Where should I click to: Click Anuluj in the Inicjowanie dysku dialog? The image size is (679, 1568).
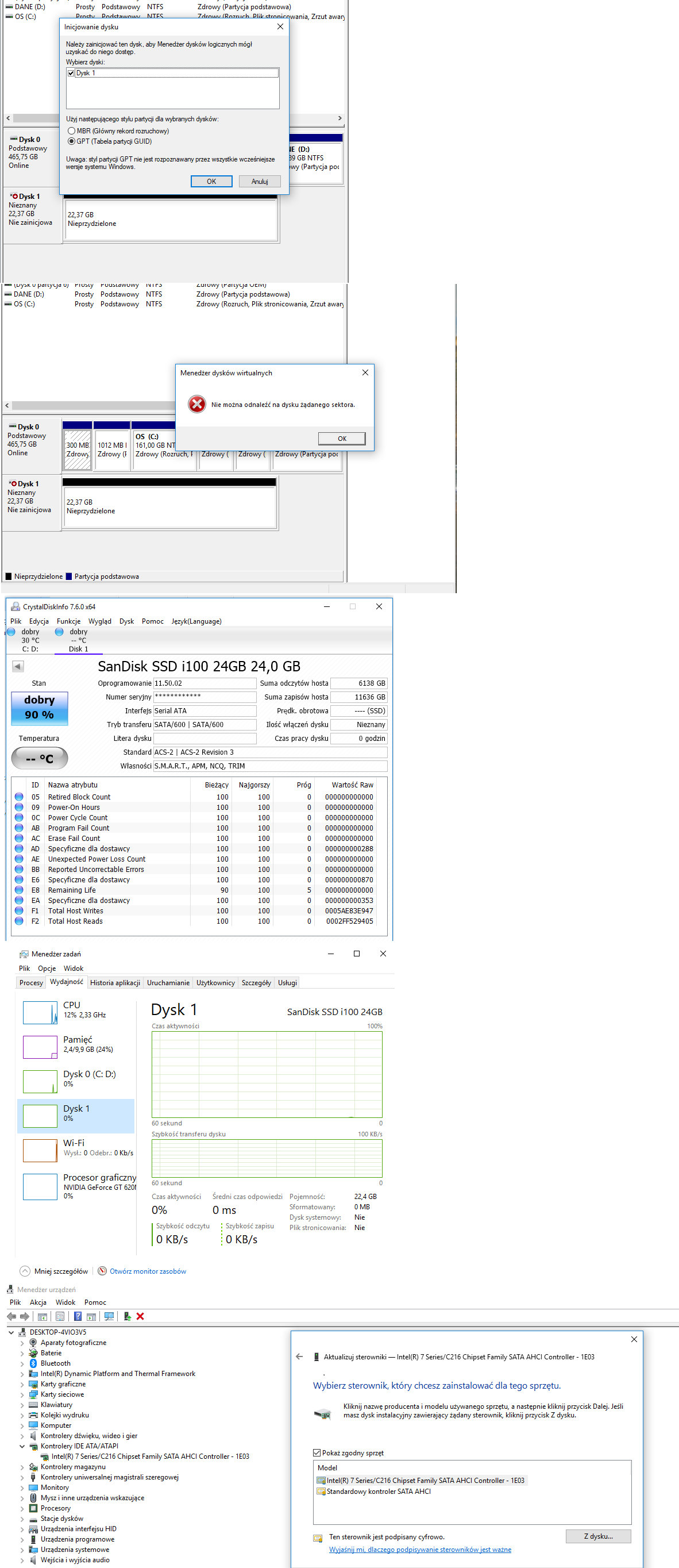click(260, 181)
